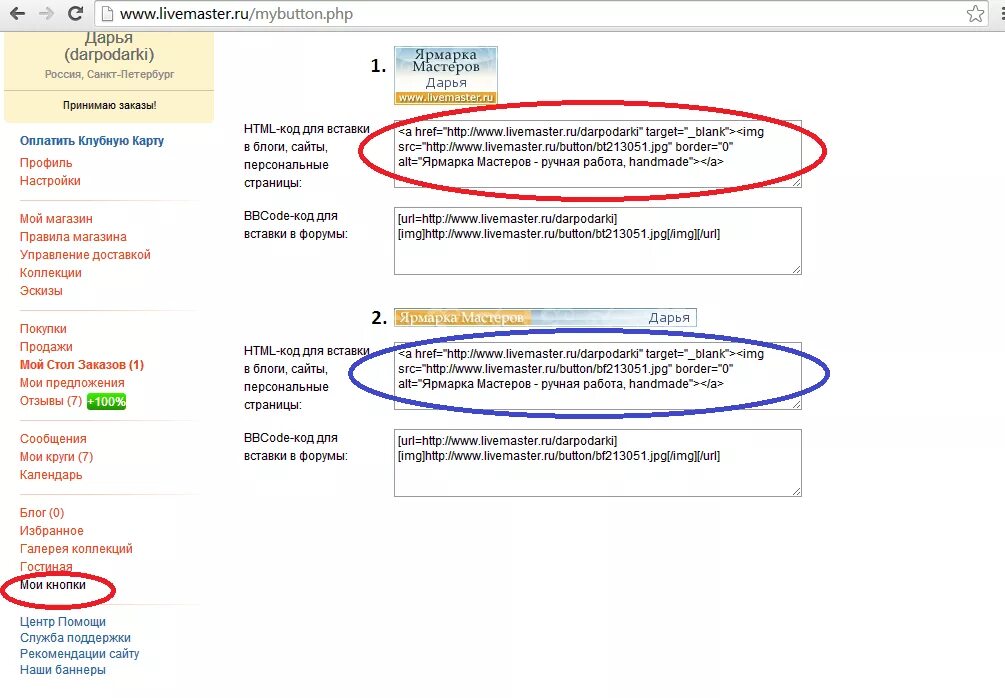Open Мои предложения
Screen dimensions: 1005x698
[72, 383]
